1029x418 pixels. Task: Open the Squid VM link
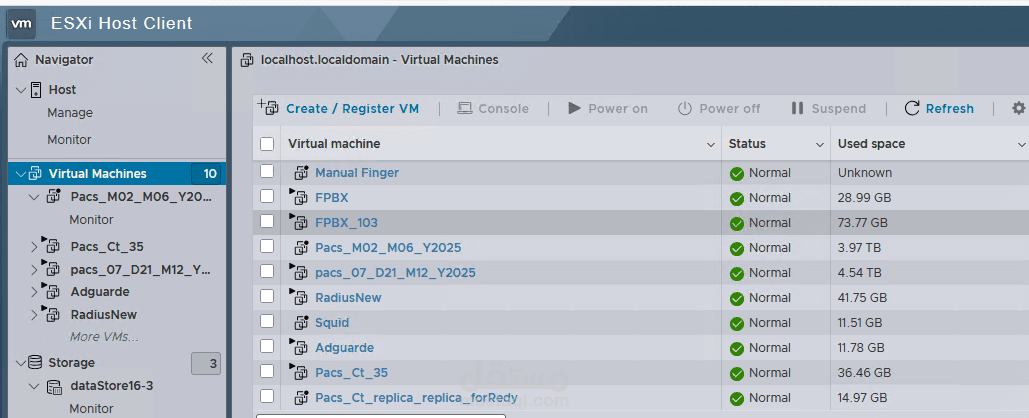tap(332, 323)
